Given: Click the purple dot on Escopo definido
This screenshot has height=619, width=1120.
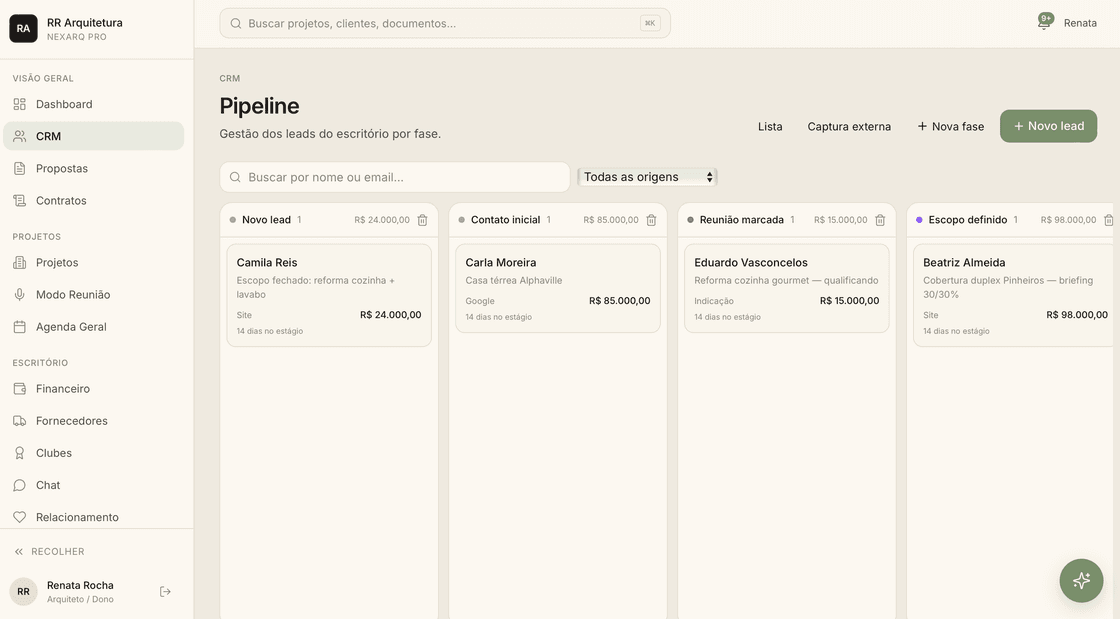Looking at the screenshot, I should [919, 220].
